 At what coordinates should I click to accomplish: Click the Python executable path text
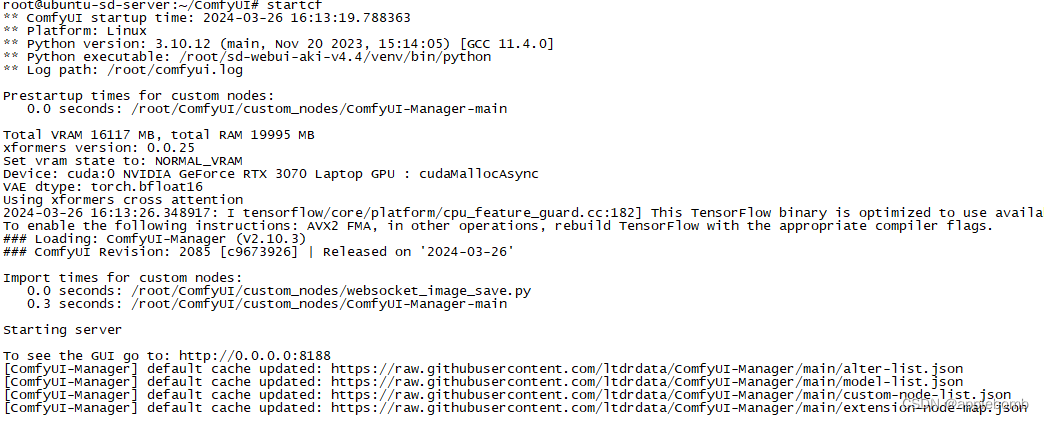(x=311, y=57)
